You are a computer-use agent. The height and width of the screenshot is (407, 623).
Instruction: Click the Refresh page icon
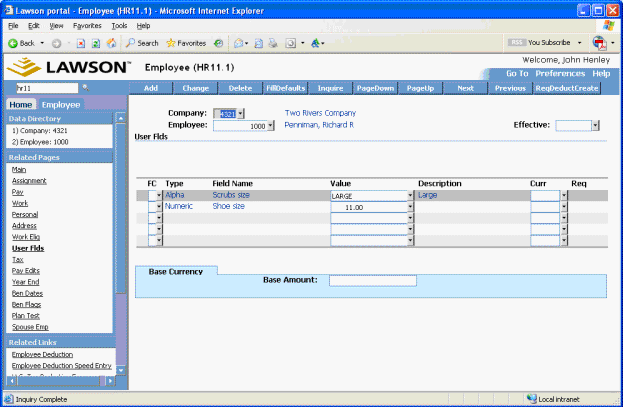coord(96,43)
